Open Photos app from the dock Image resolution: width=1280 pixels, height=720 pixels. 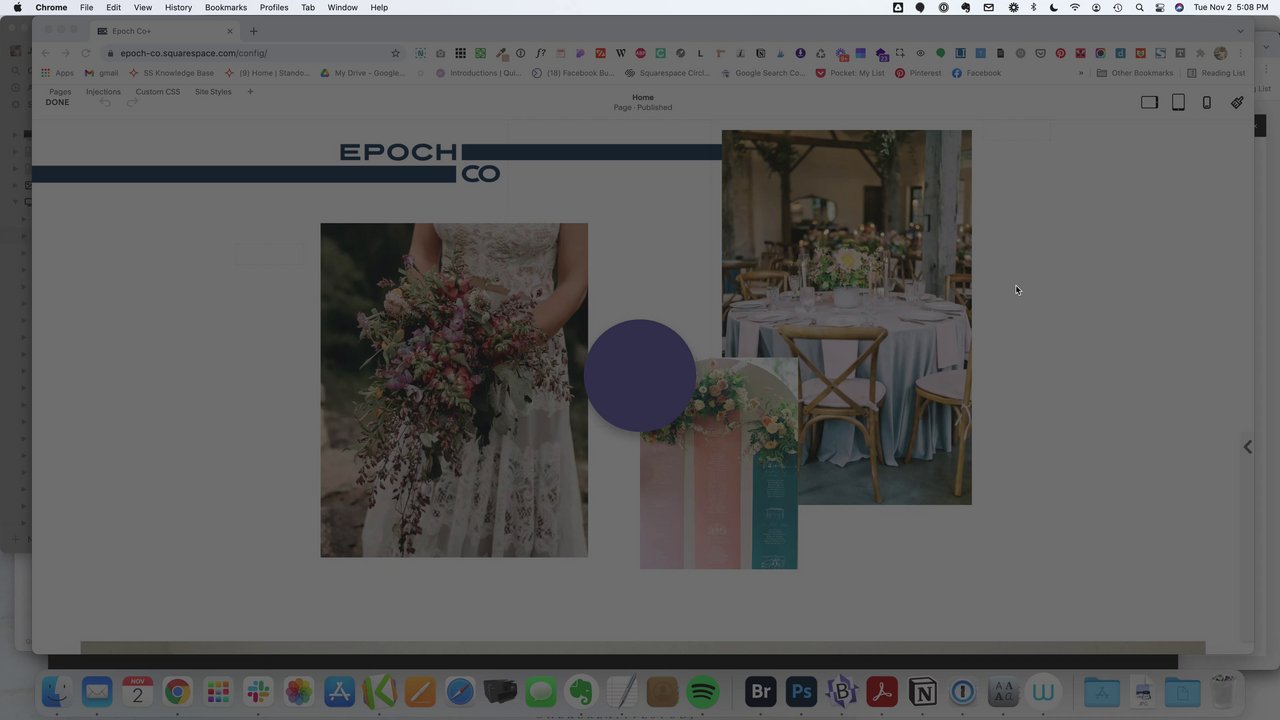299,692
